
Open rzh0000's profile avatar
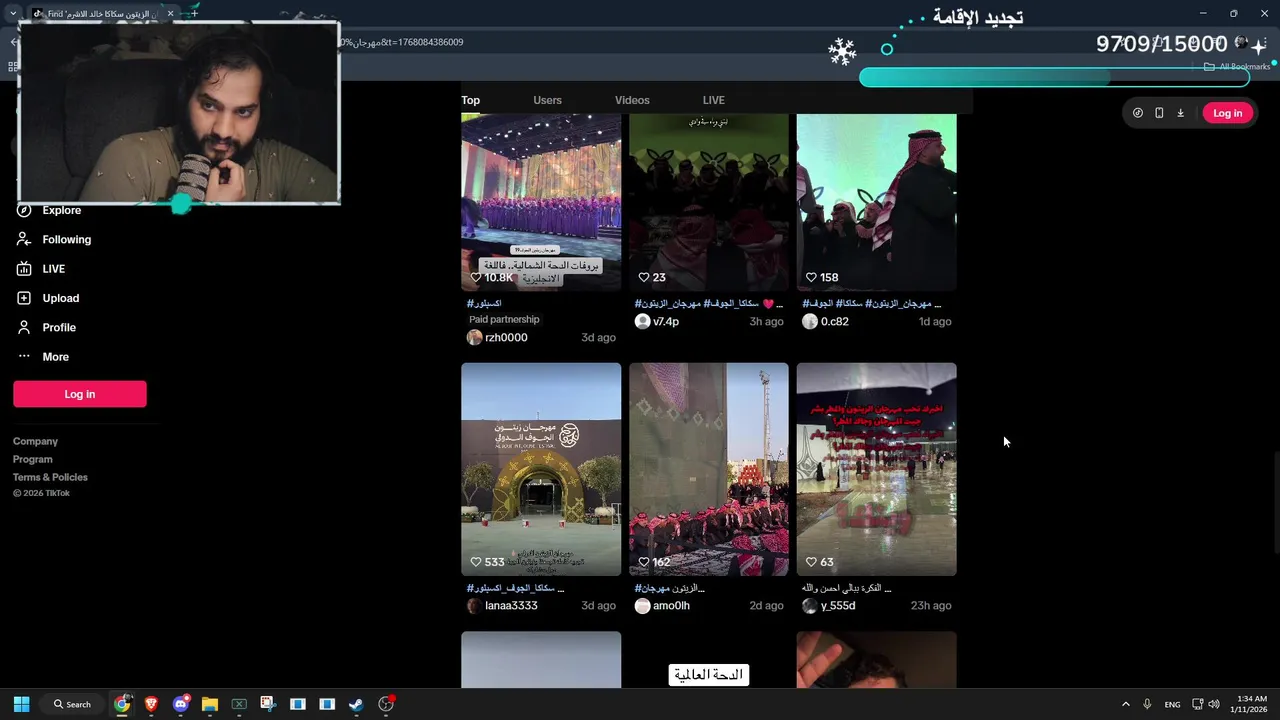(474, 337)
